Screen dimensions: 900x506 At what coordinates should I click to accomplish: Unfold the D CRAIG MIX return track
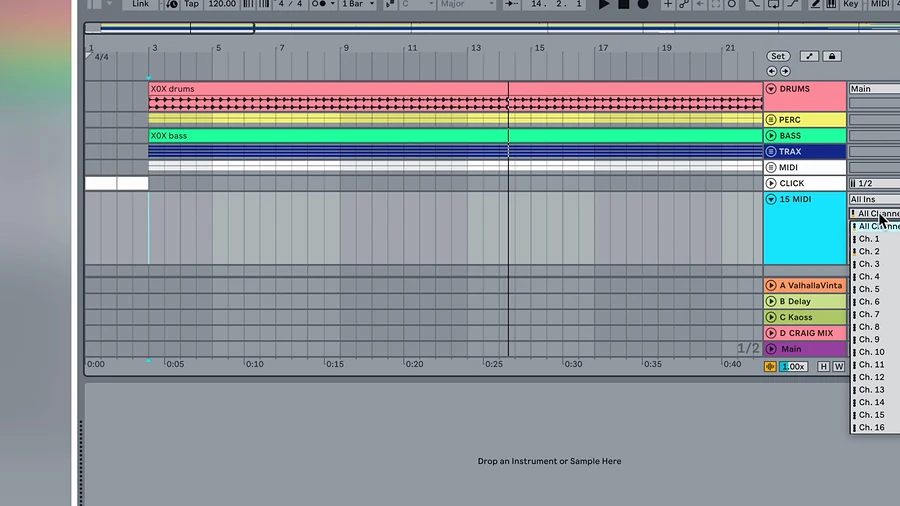(771, 333)
